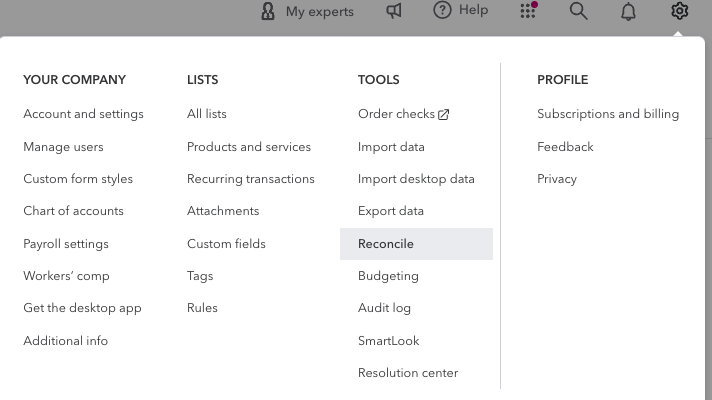
Task: Select Tags list
Action: 200,276
